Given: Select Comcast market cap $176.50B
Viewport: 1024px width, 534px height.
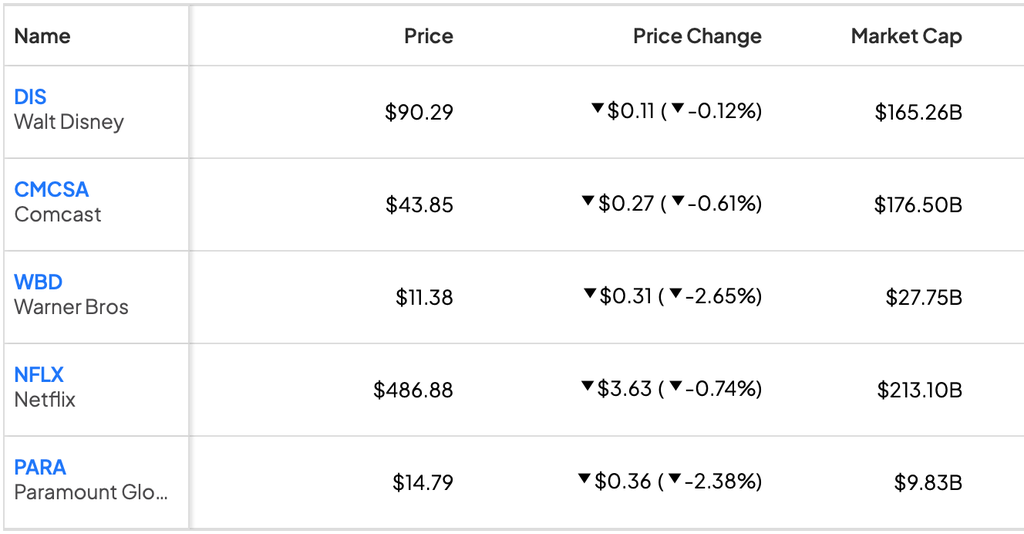Looking at the screenshot, I should [x=918, y=205].
